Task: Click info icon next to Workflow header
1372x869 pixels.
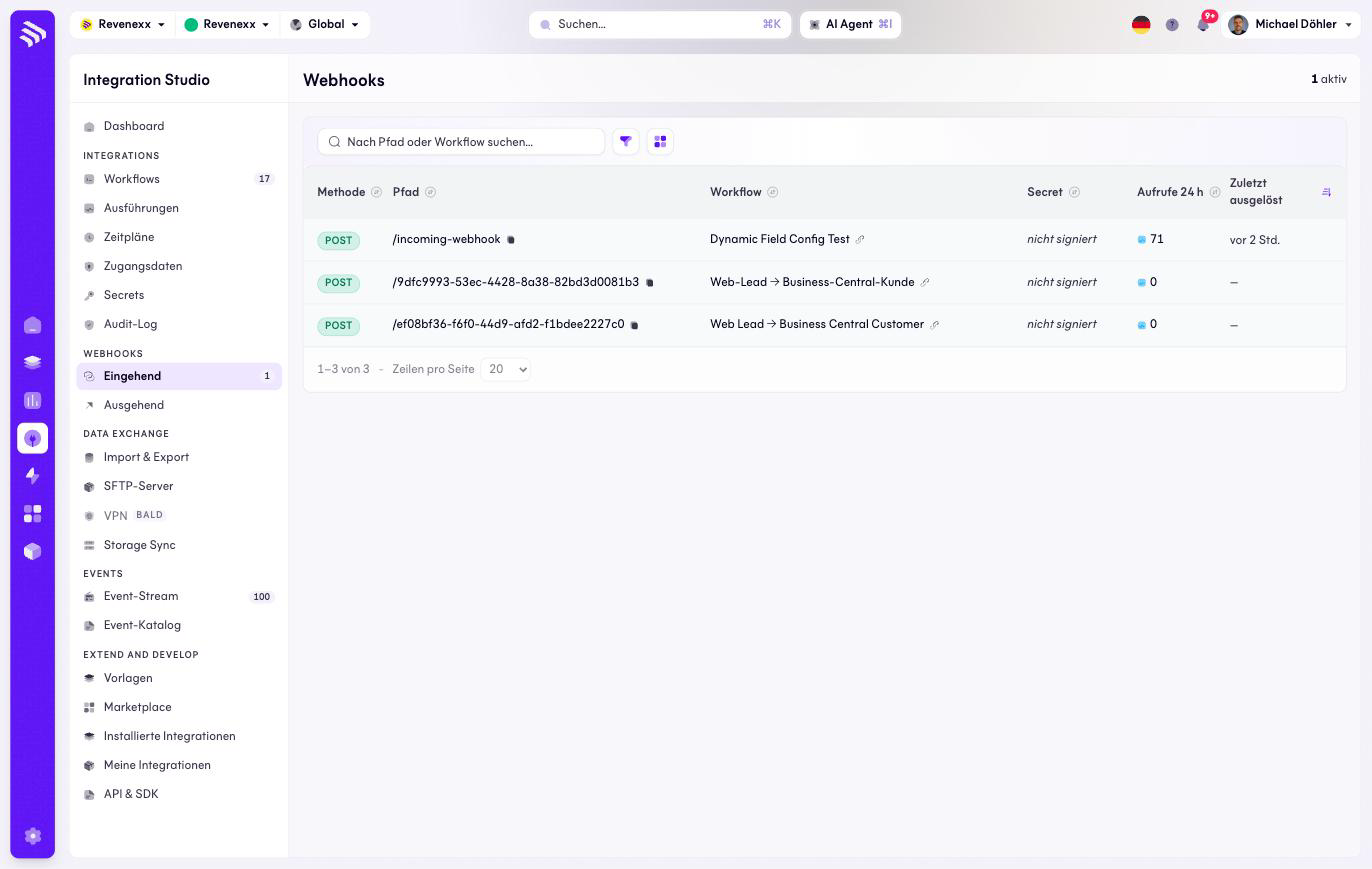Action: click(772, 192)
